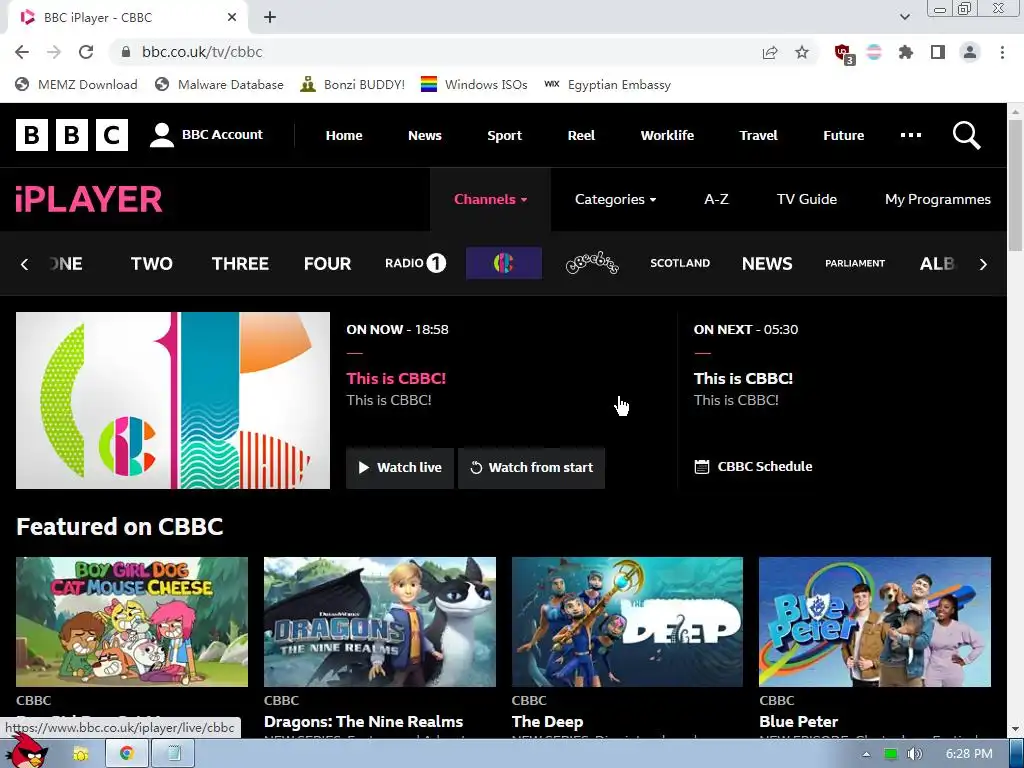This screenshot has width=1024, height=768.
Task: Select the BBC NEWS channel in the carousel
Action: 767,263
